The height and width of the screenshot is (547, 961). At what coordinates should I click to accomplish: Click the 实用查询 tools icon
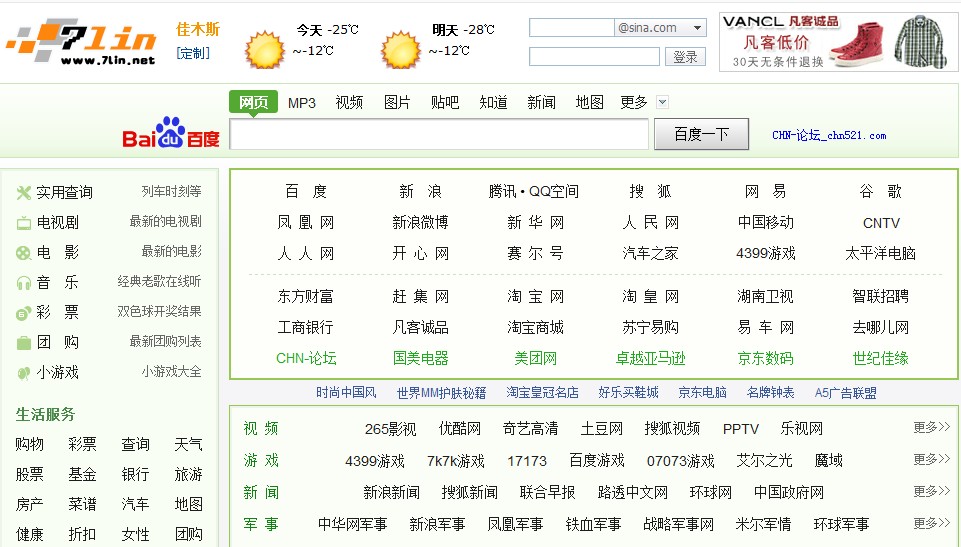tap(23, 193)
